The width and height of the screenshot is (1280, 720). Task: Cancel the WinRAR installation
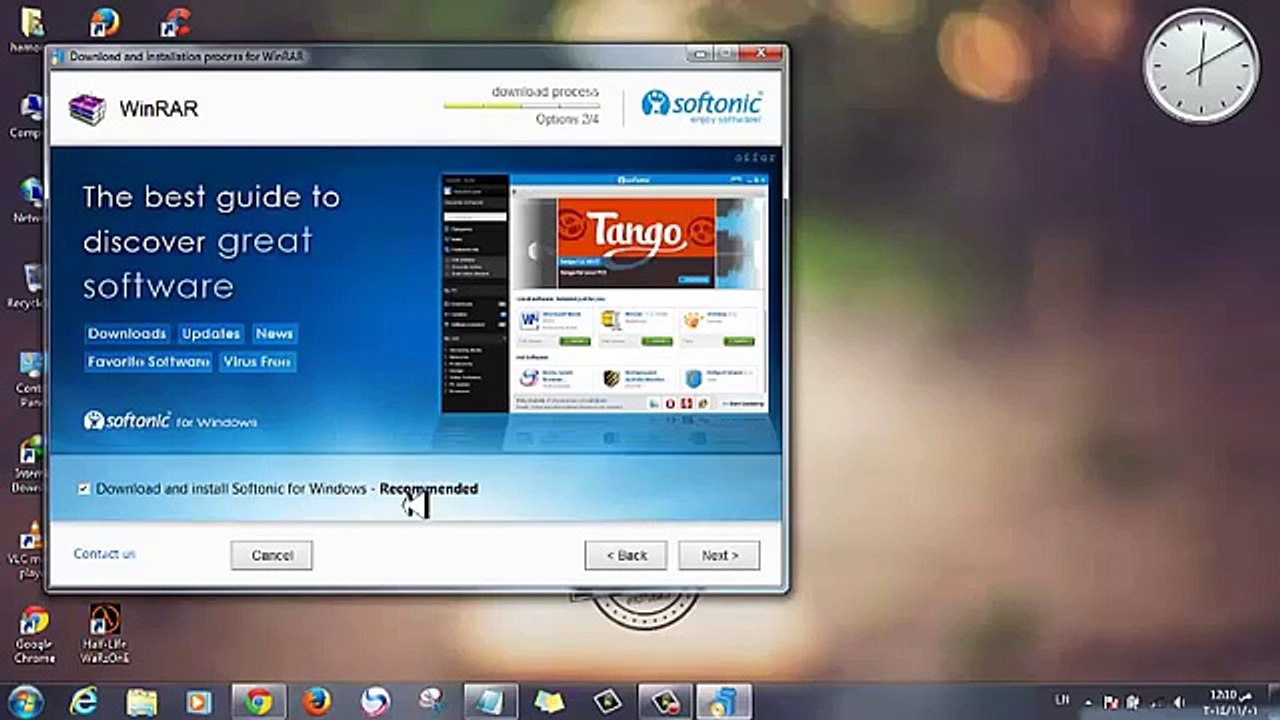point(272,555)
